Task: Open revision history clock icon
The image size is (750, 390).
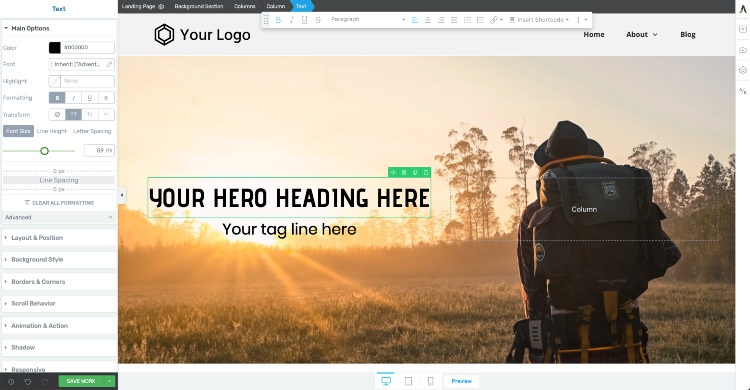Action: [x=11, y=381]
